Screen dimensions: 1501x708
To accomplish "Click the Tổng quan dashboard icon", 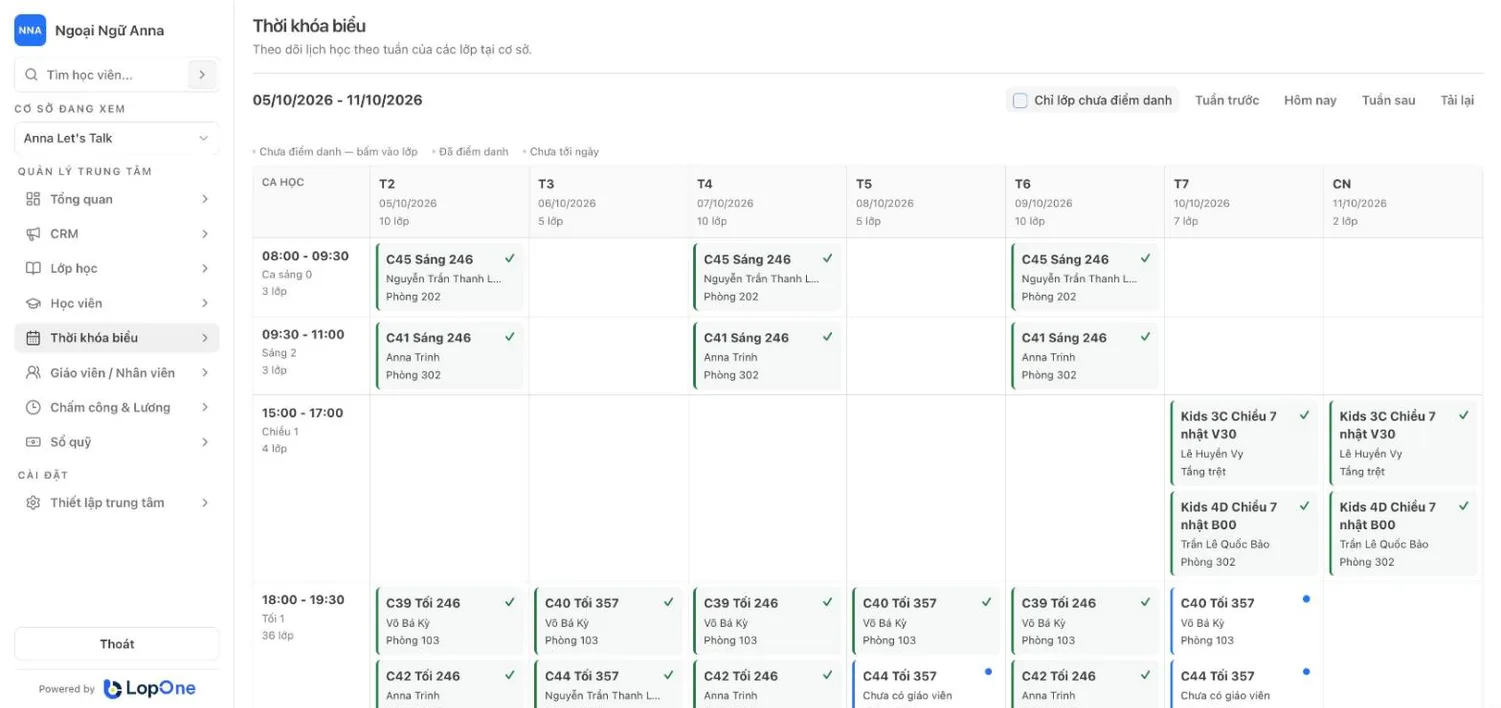I will [33, 199].
